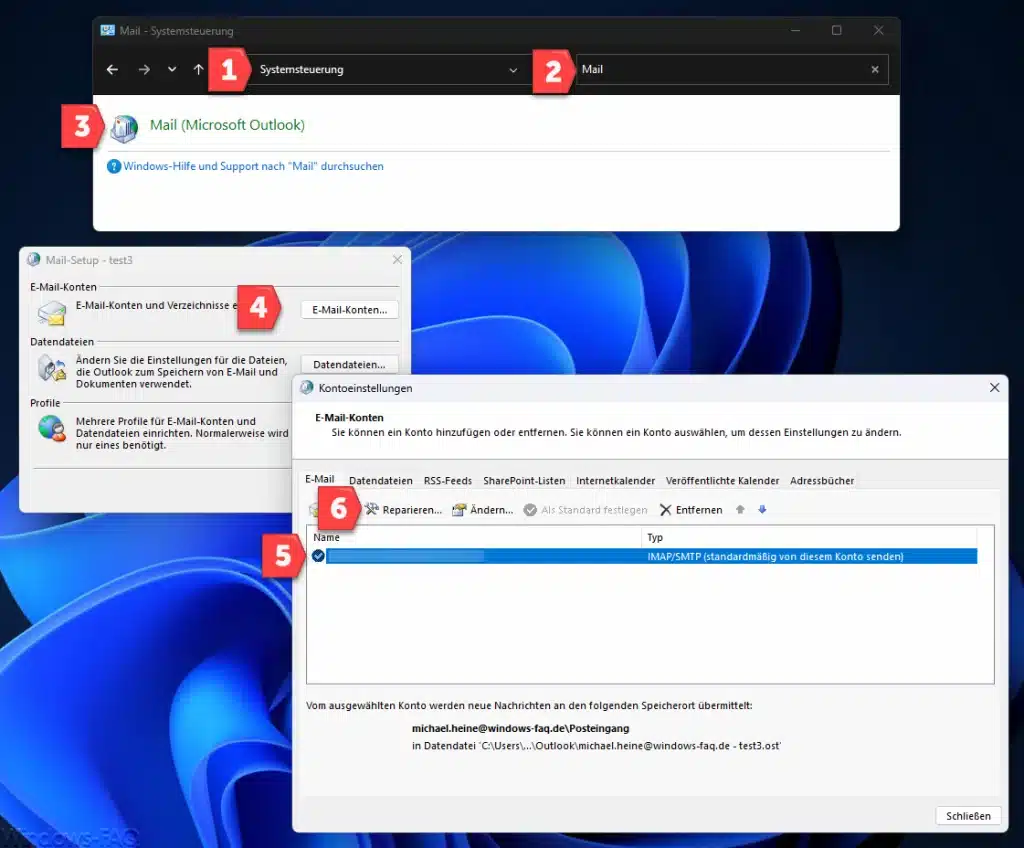This screenshot has width=1024, height=848.
Task: Move account down with blue arrow
Action: click(762, 510)
